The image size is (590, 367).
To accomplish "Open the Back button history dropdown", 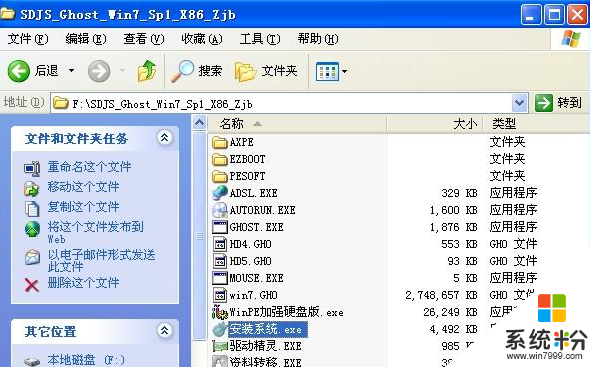I will click(x=71, y=70).
